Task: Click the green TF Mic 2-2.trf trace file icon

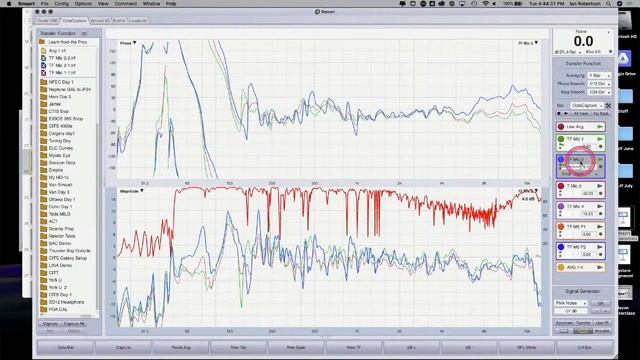Action: tap(43, 58)
